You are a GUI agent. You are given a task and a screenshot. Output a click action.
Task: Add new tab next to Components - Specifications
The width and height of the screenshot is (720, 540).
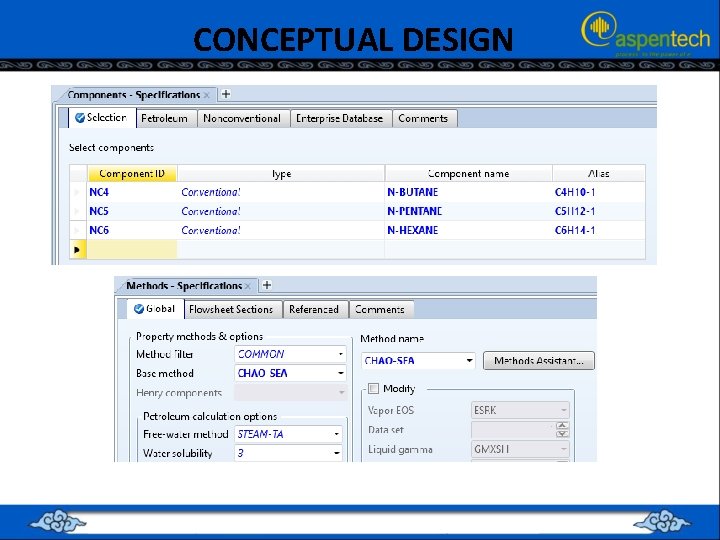(225, 94)
